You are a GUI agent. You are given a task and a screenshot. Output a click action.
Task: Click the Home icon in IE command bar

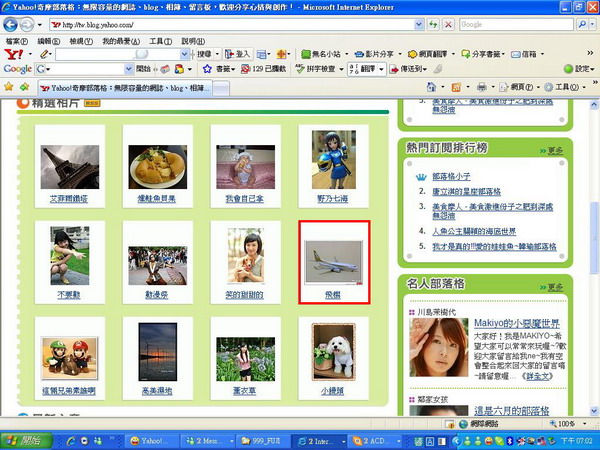click(431, 87)
